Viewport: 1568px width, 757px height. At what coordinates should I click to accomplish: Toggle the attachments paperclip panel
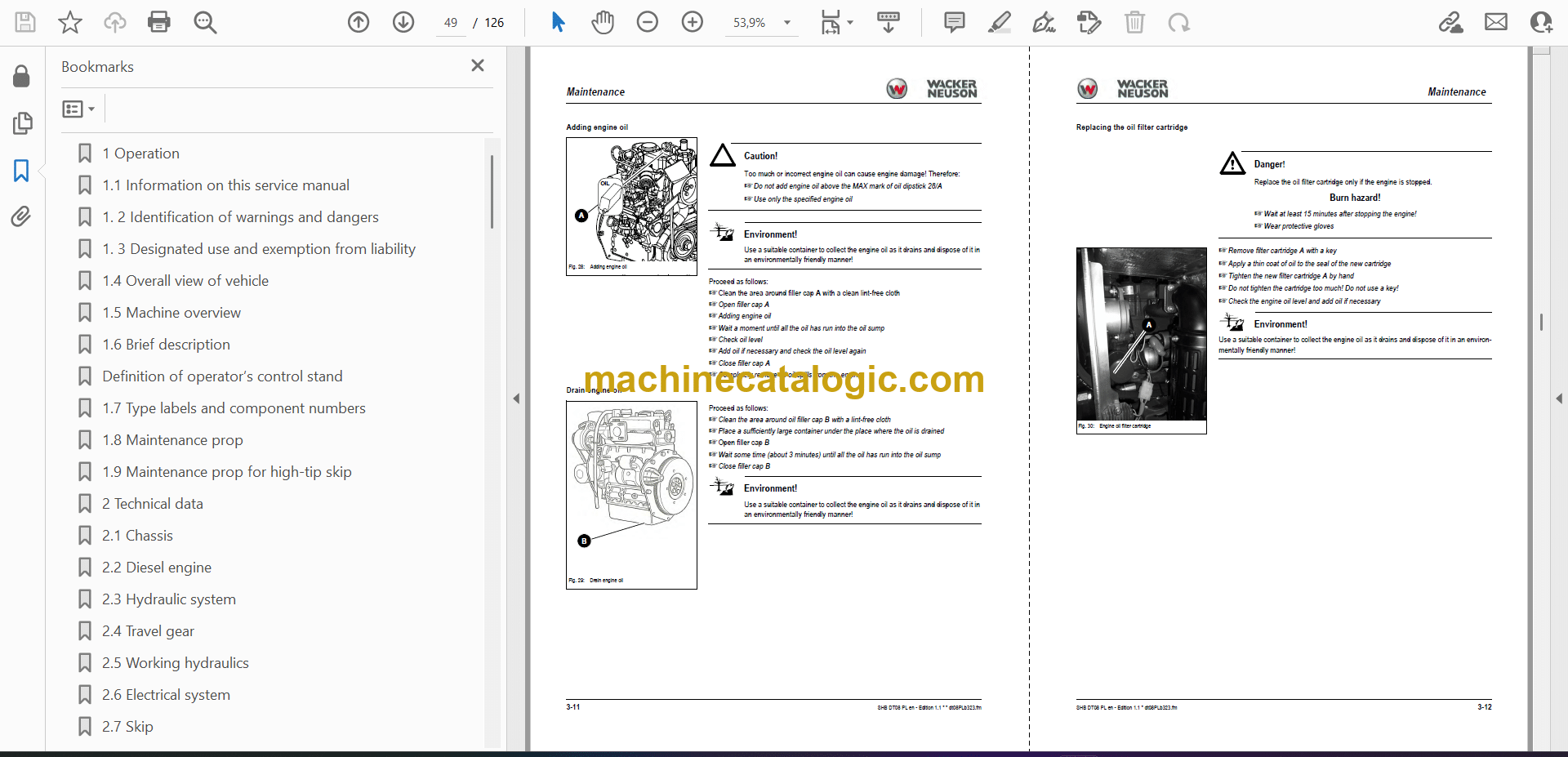click(x=21, y=216)
